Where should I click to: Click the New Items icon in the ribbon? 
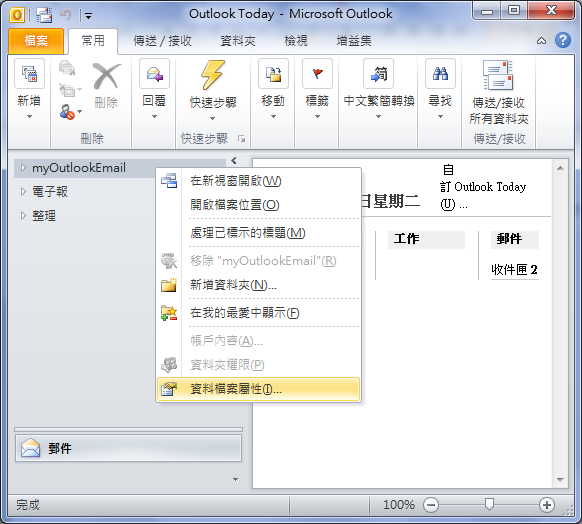pyautogui.click(x=29, y=73)
